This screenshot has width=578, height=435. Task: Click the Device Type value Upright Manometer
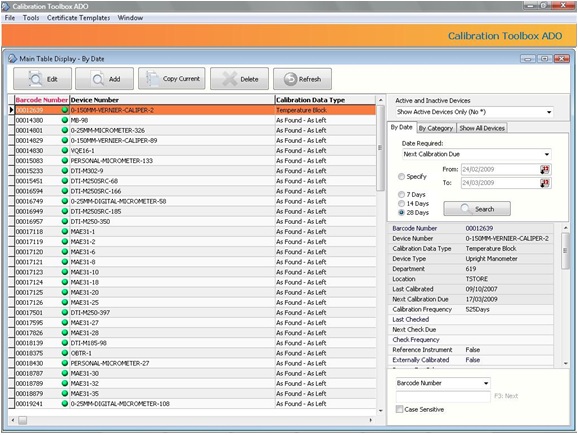(x=491, y=259)
